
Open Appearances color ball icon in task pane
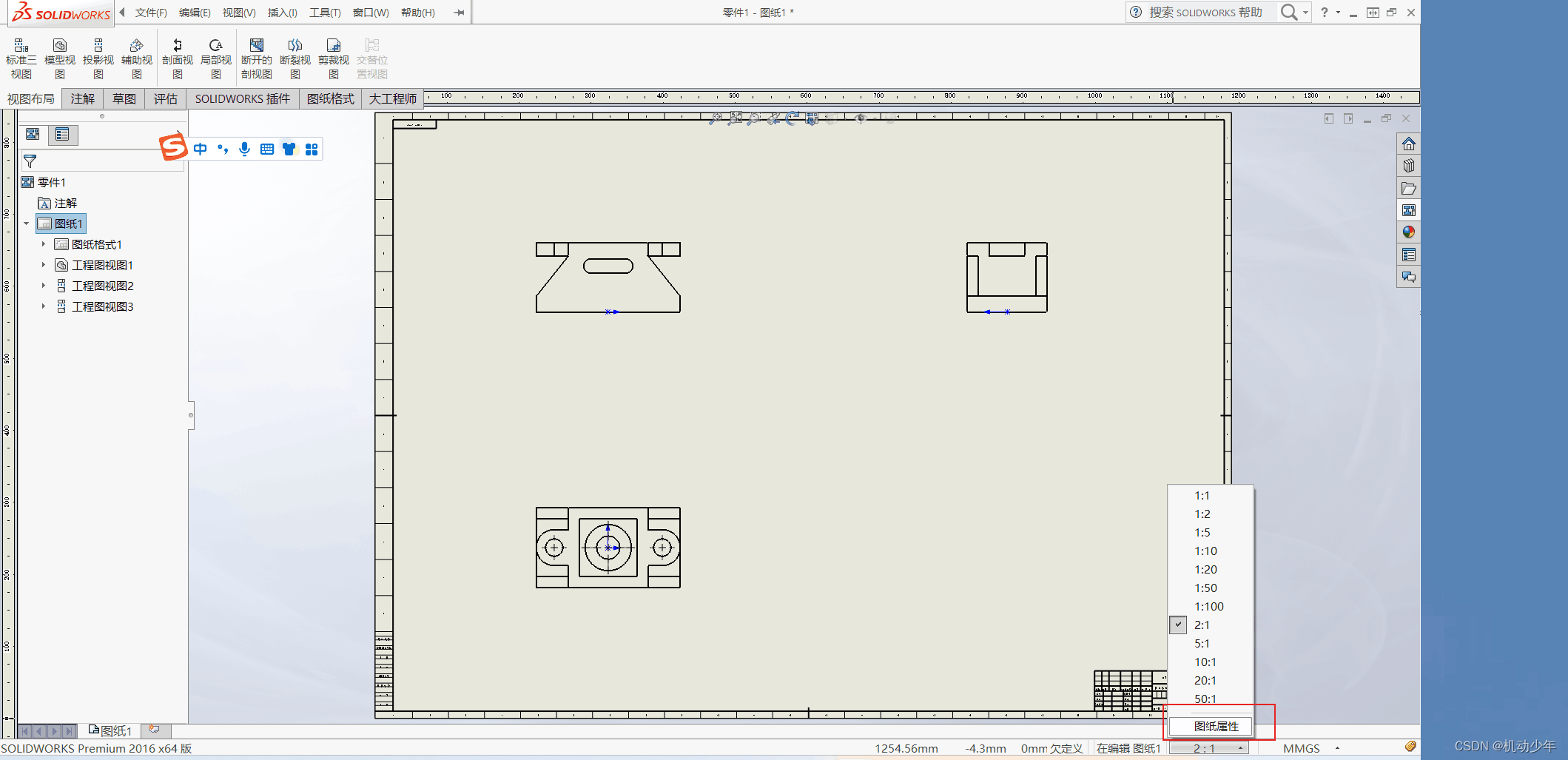point(1409,232)
